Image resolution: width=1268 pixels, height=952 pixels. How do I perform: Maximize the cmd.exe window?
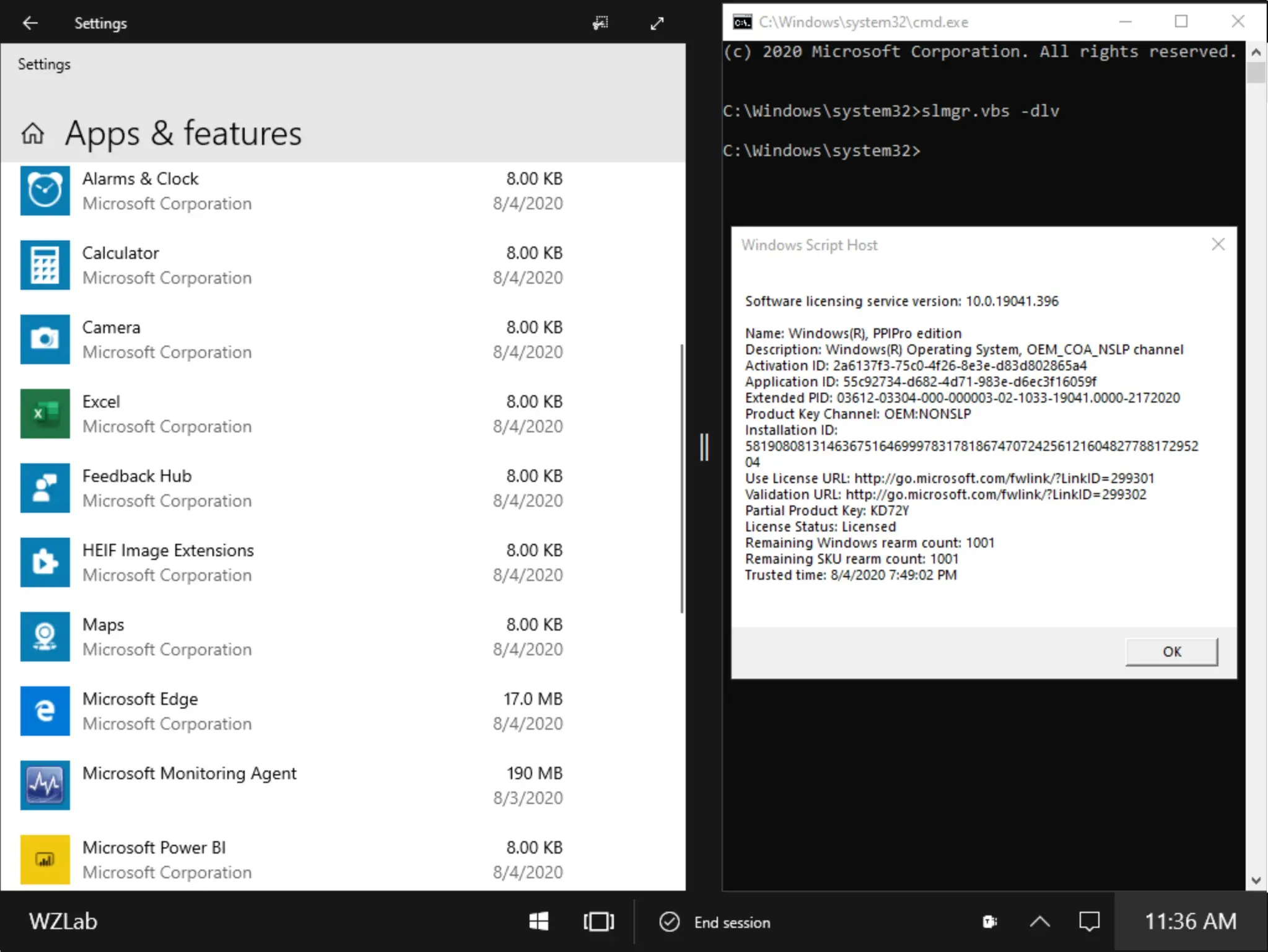1181,22
